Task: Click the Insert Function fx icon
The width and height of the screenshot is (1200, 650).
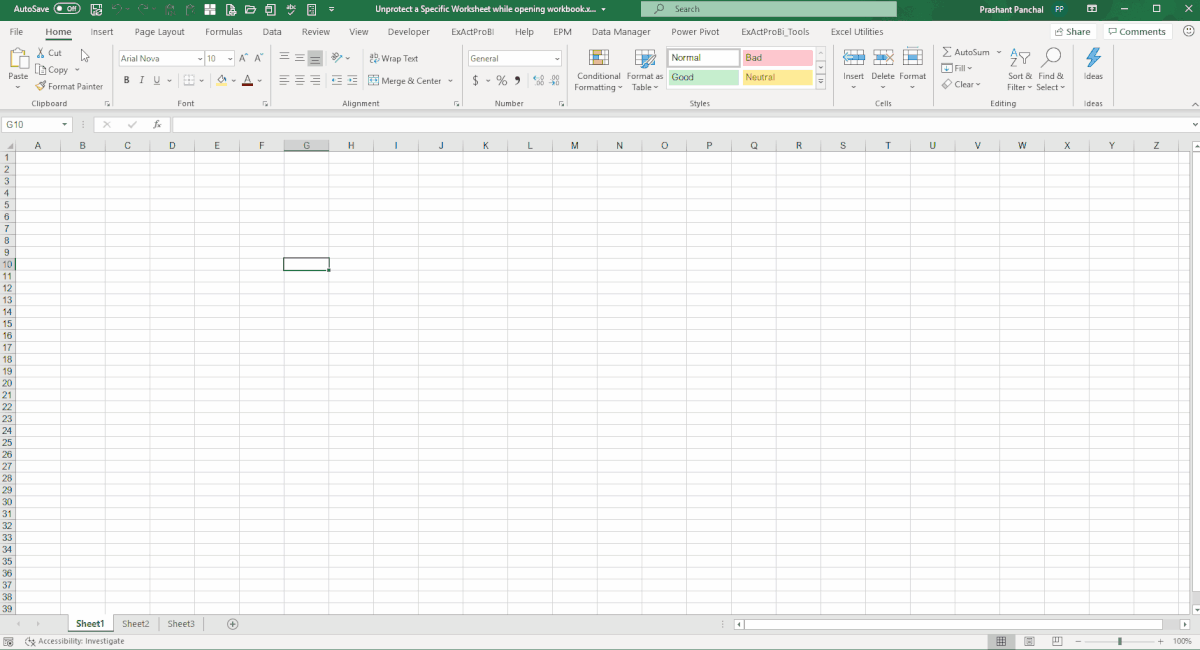Action: click(157, 125)
